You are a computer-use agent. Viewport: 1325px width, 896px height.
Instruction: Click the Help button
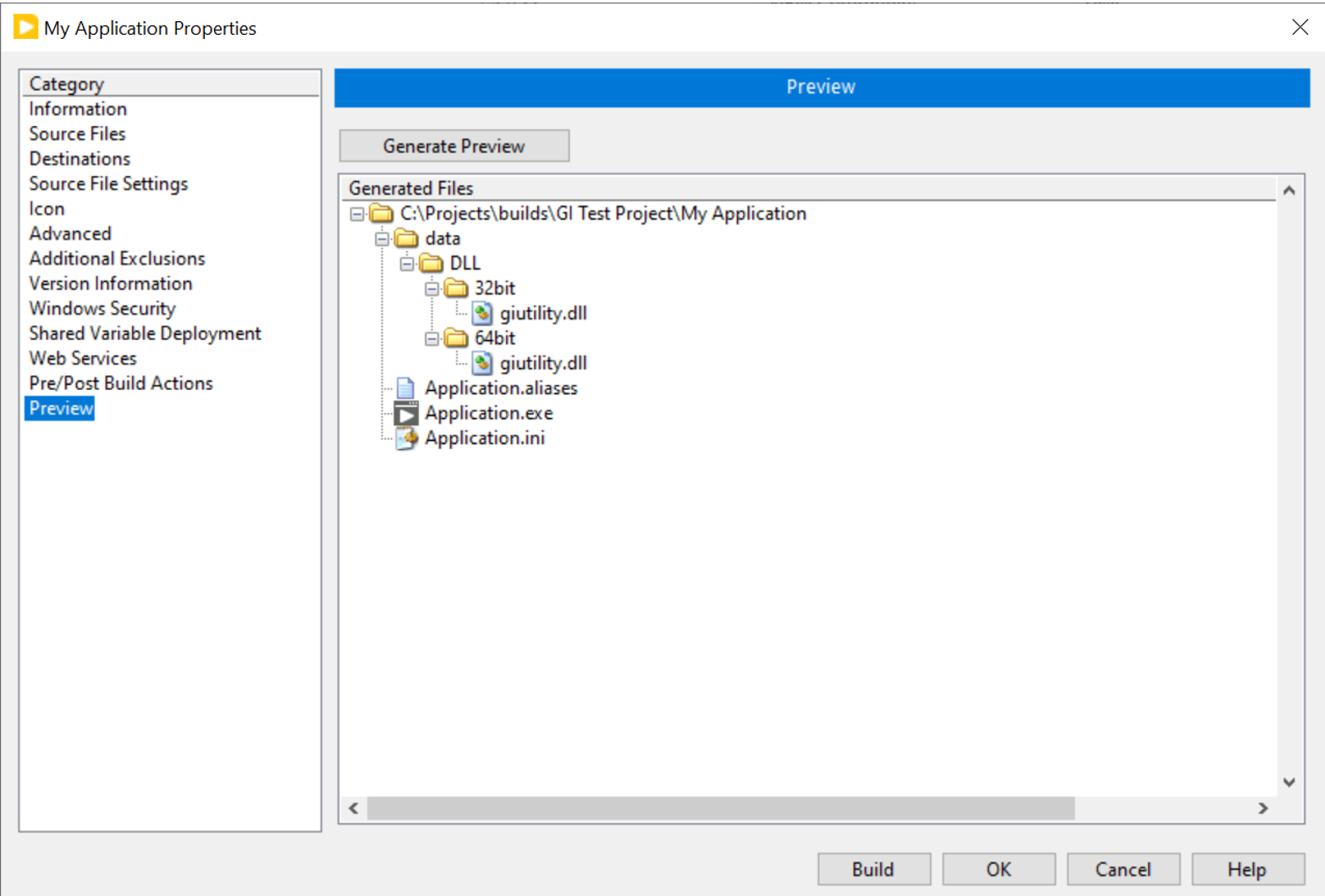1246,869
